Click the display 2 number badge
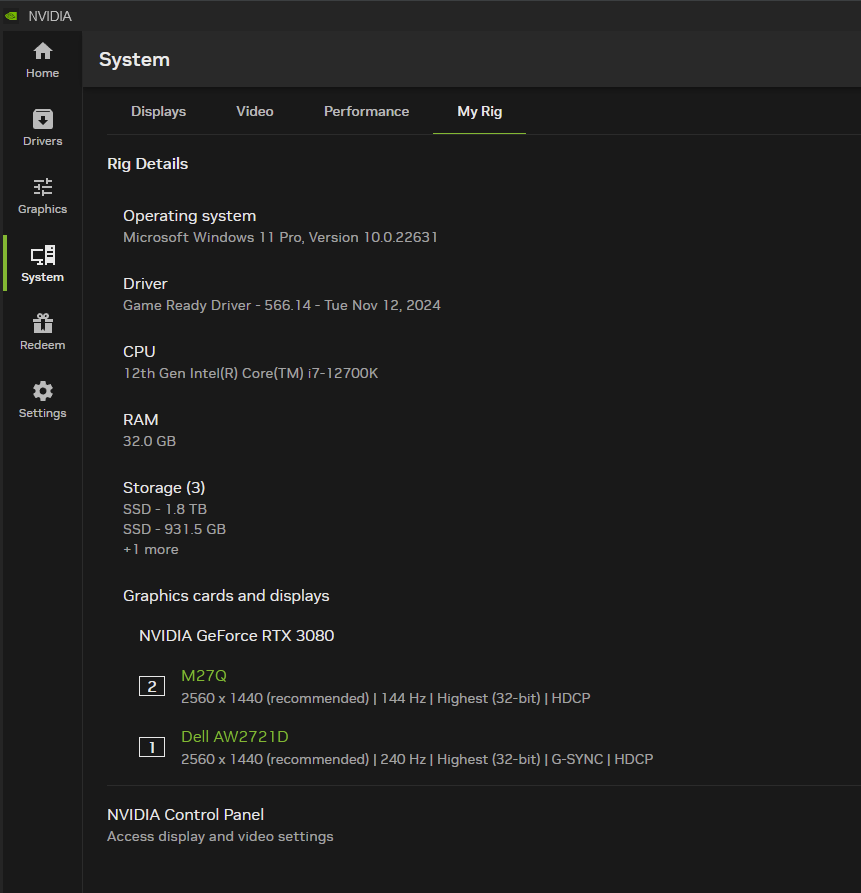This screenshot has width=861, height=893. pos(151,686)
